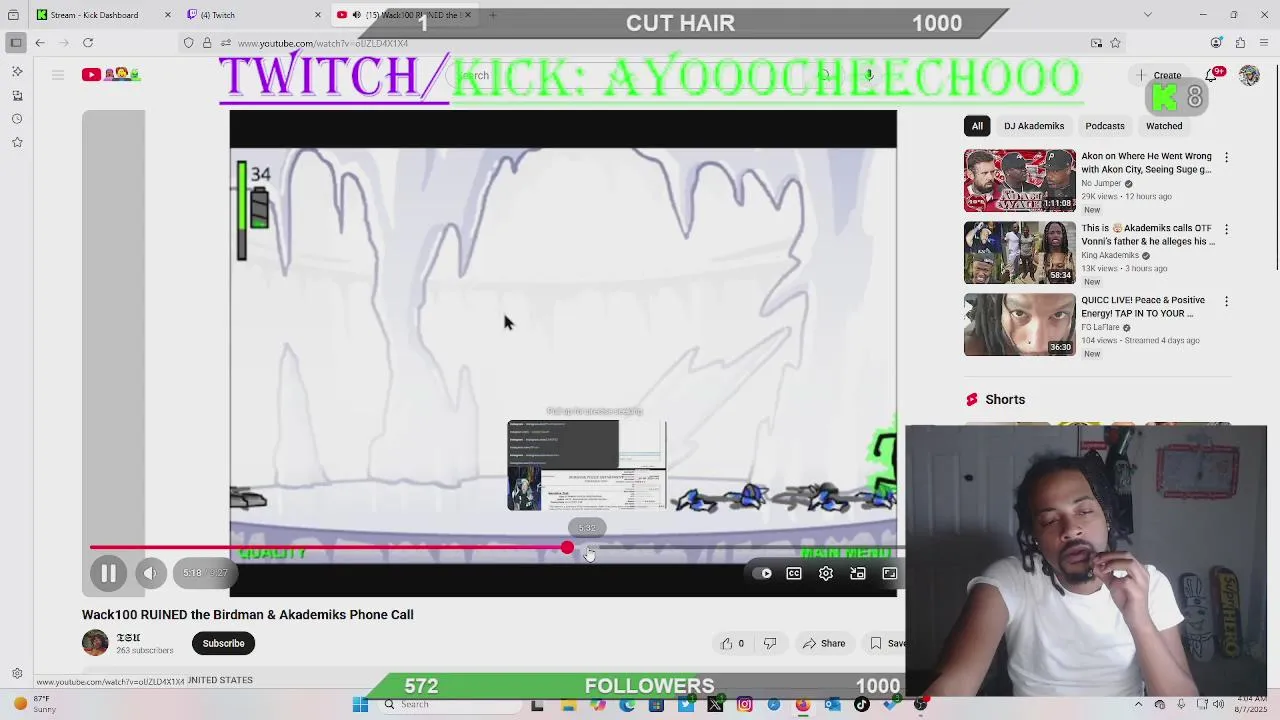1280x720 pixels.
Task: Go to YouTube home via logo
Action: (111, 74)
